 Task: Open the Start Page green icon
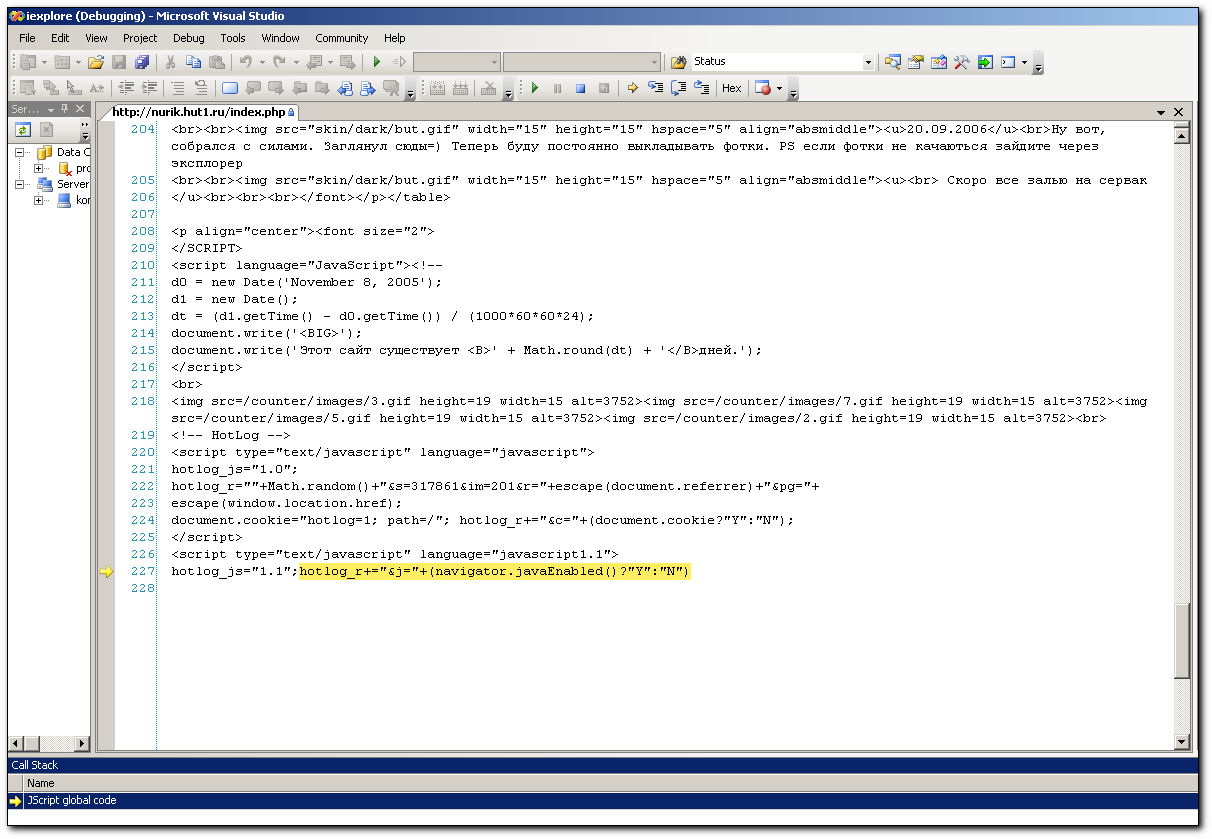tap(985, 62)
